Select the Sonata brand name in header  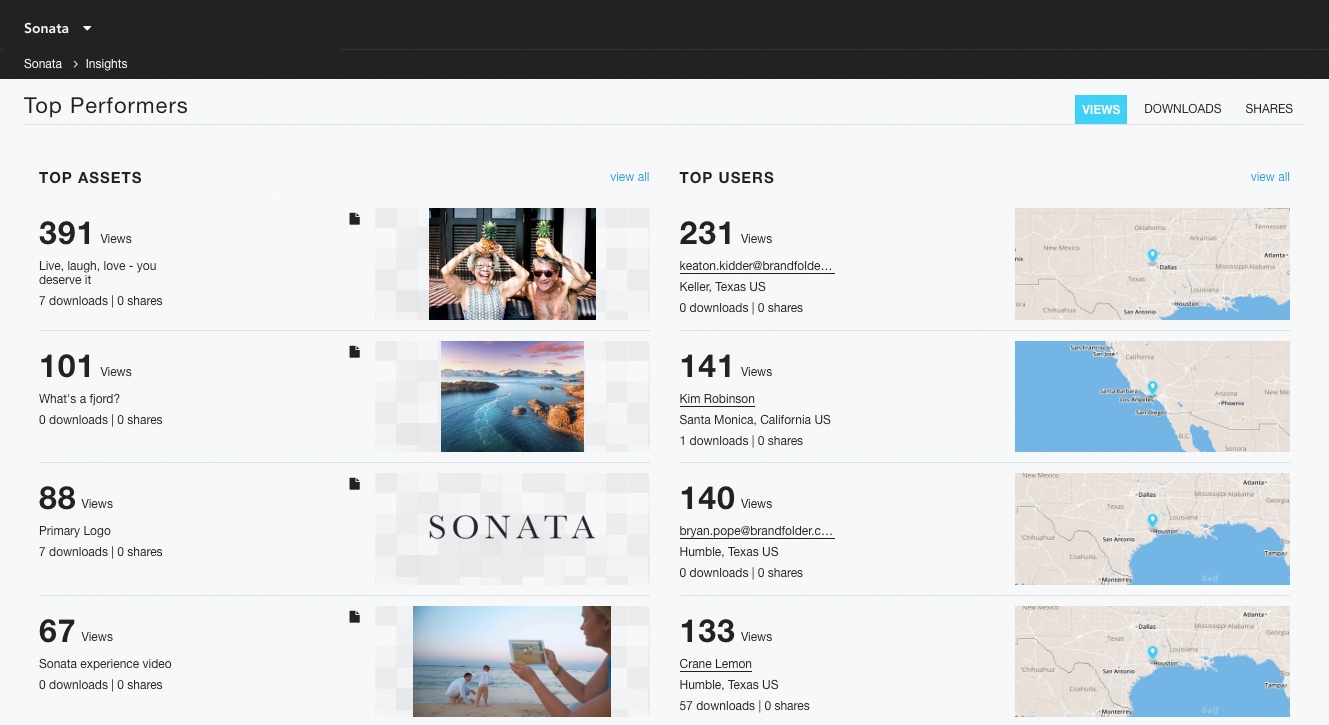(x=46, y=28)
